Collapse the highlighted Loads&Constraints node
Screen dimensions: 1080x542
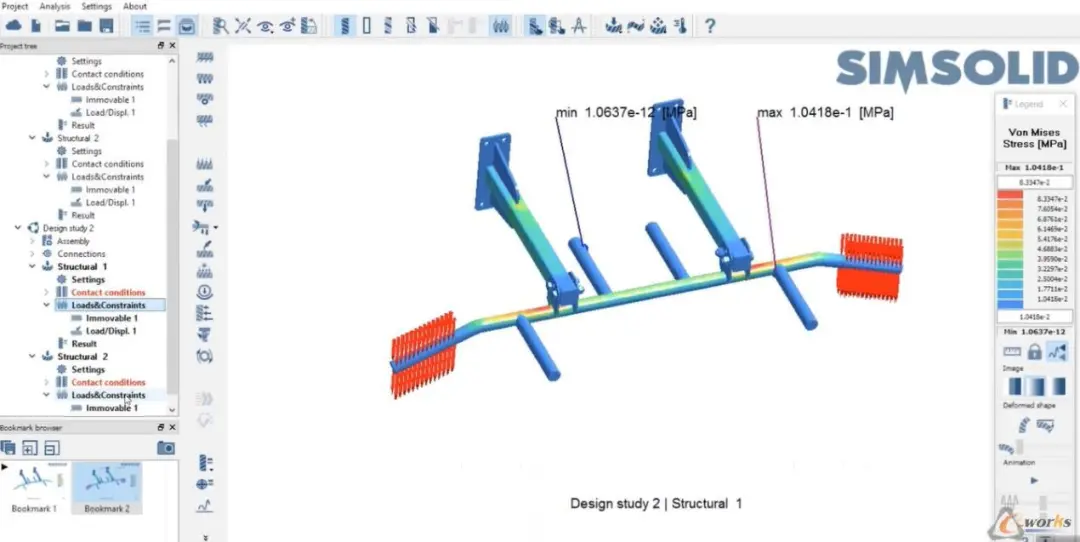pos(47,305)
